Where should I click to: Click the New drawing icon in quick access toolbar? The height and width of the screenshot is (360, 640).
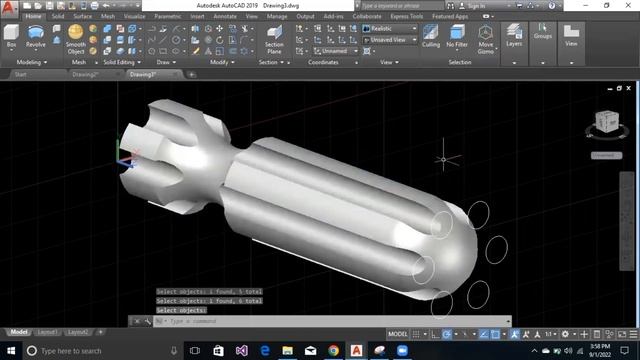point(27,6)
